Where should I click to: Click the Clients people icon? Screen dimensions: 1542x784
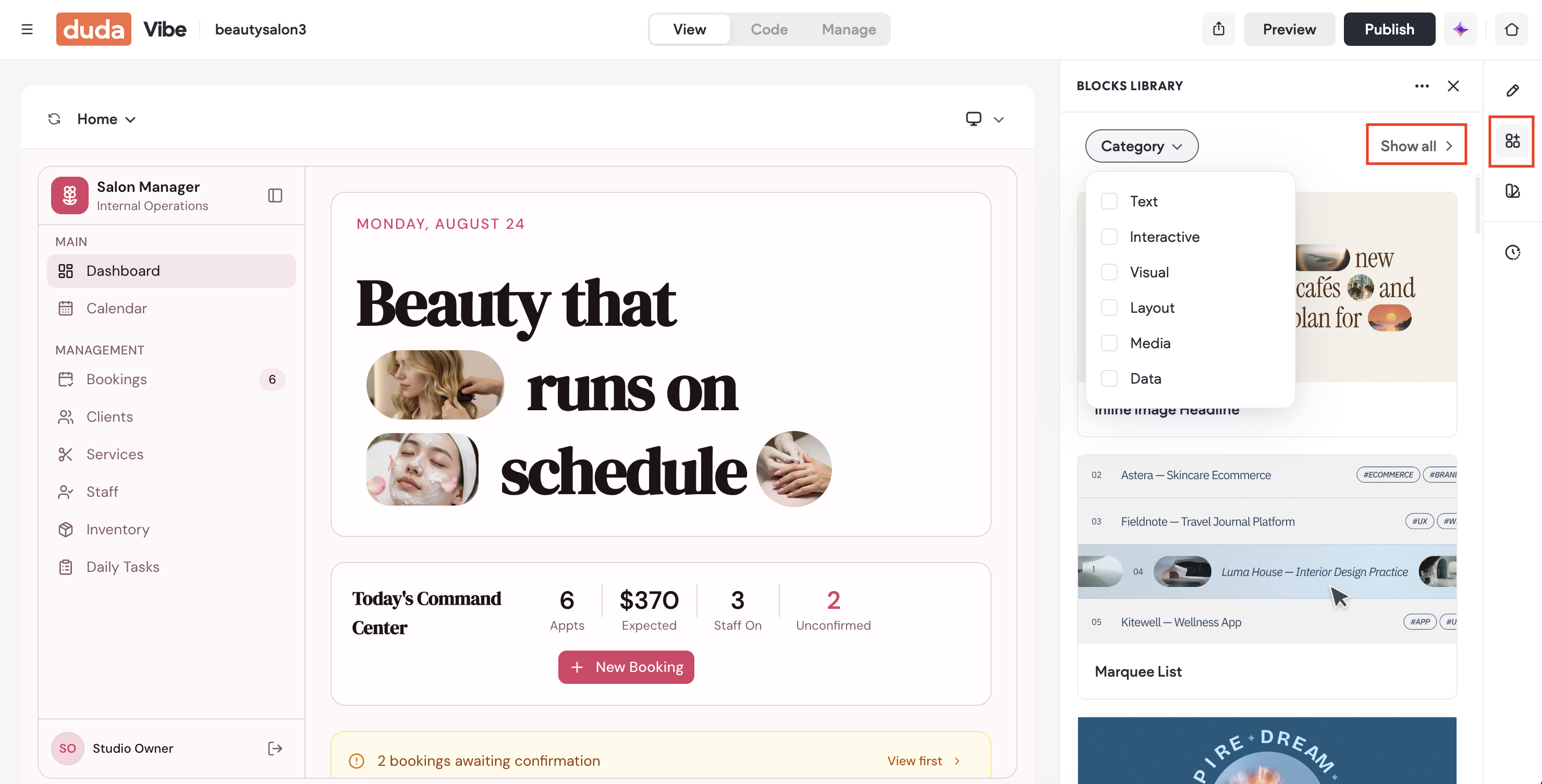[66, 417]
